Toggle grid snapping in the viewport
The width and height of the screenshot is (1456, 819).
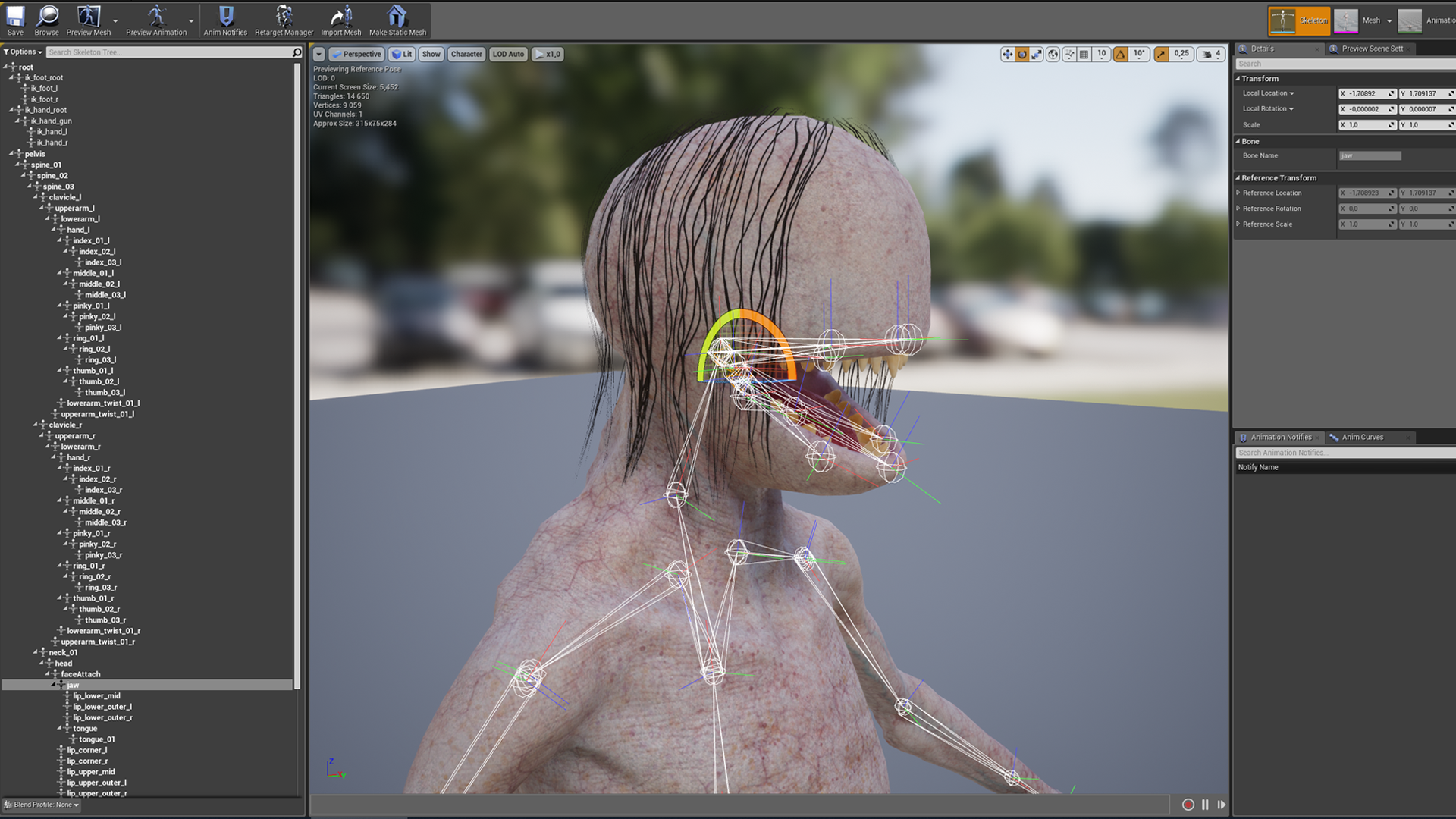1084,54
